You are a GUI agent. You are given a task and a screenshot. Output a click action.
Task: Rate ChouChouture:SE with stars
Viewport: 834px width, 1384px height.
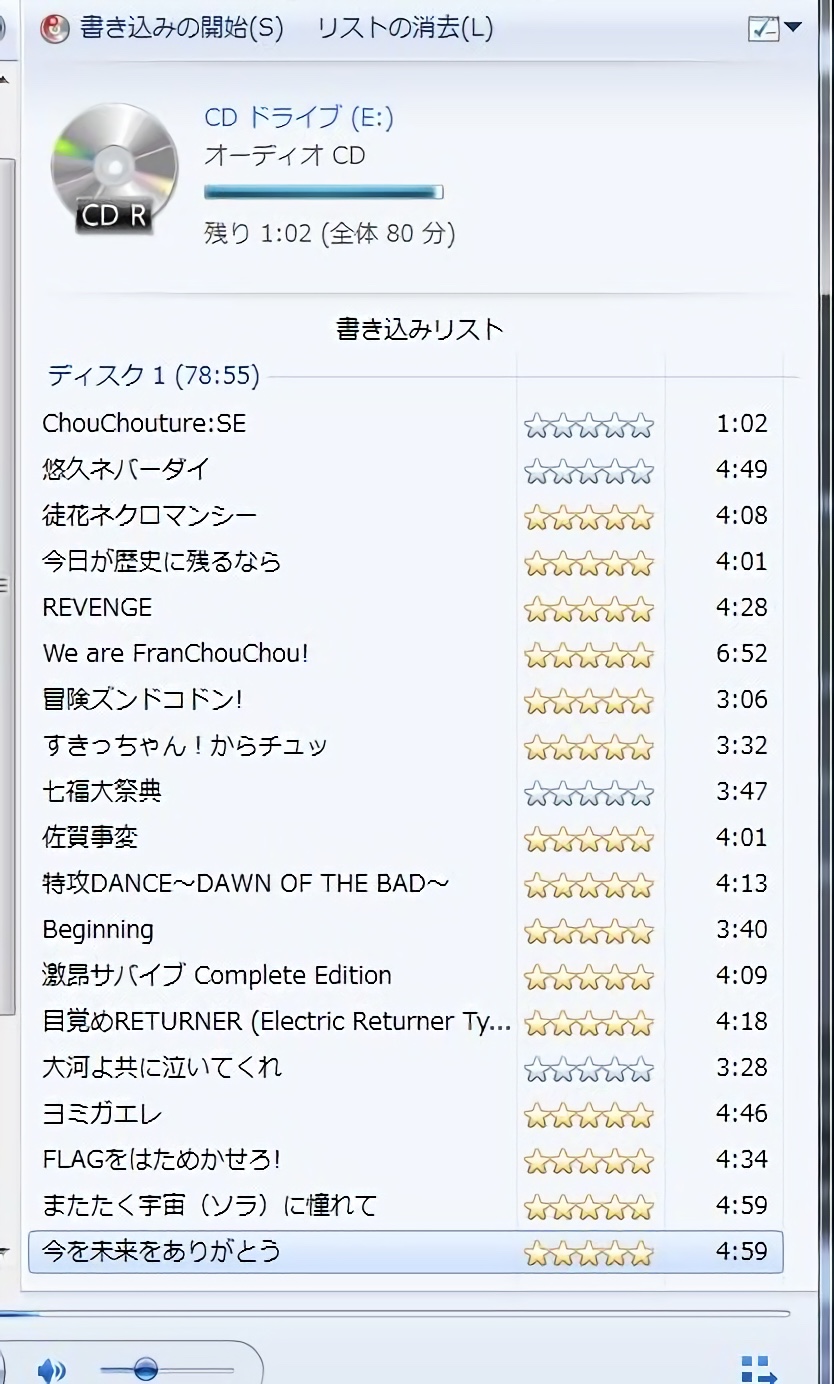tap(589, 426)
